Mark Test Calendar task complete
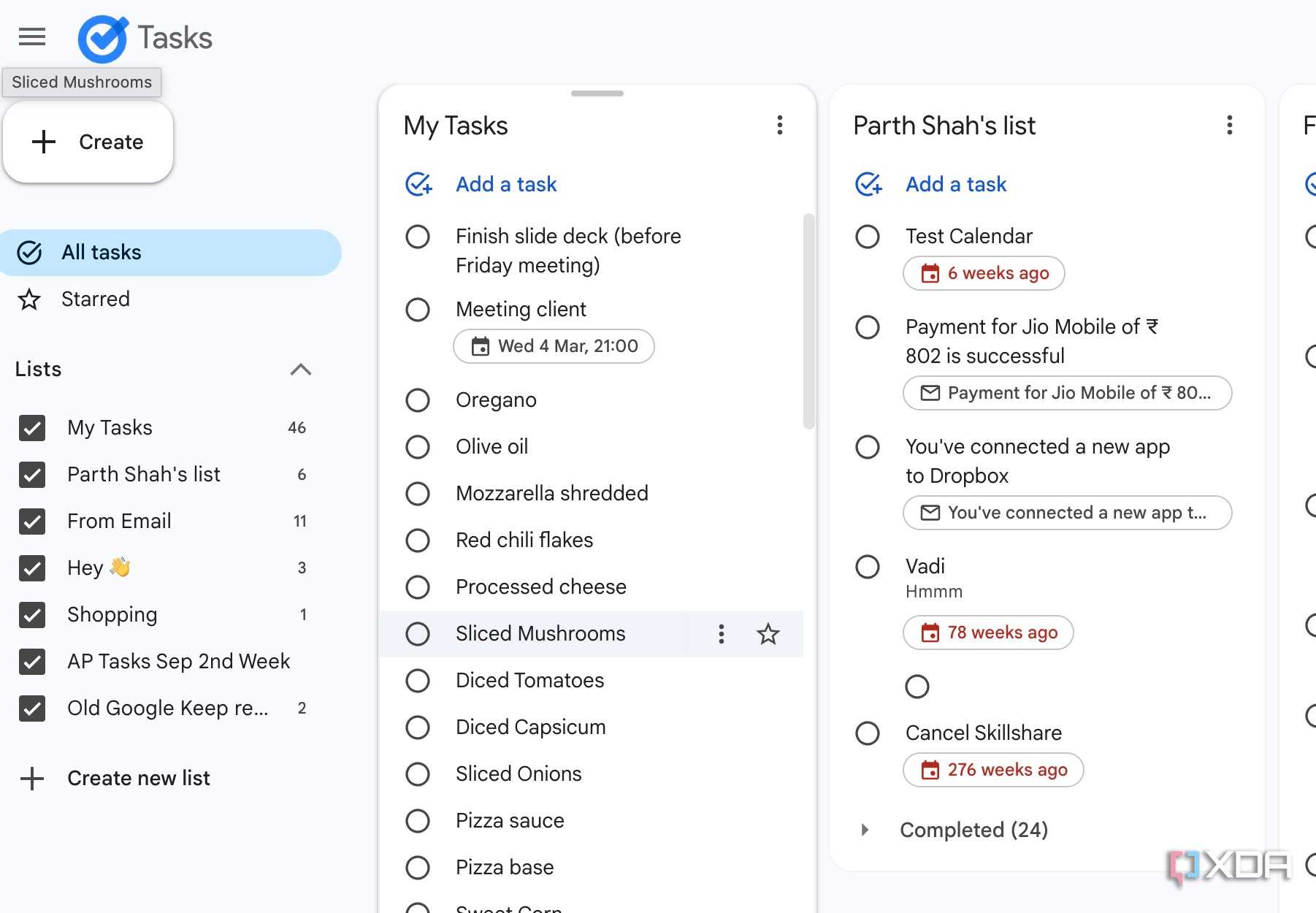1316x913 pixels. pyautogui.click(x=868, y=237)
